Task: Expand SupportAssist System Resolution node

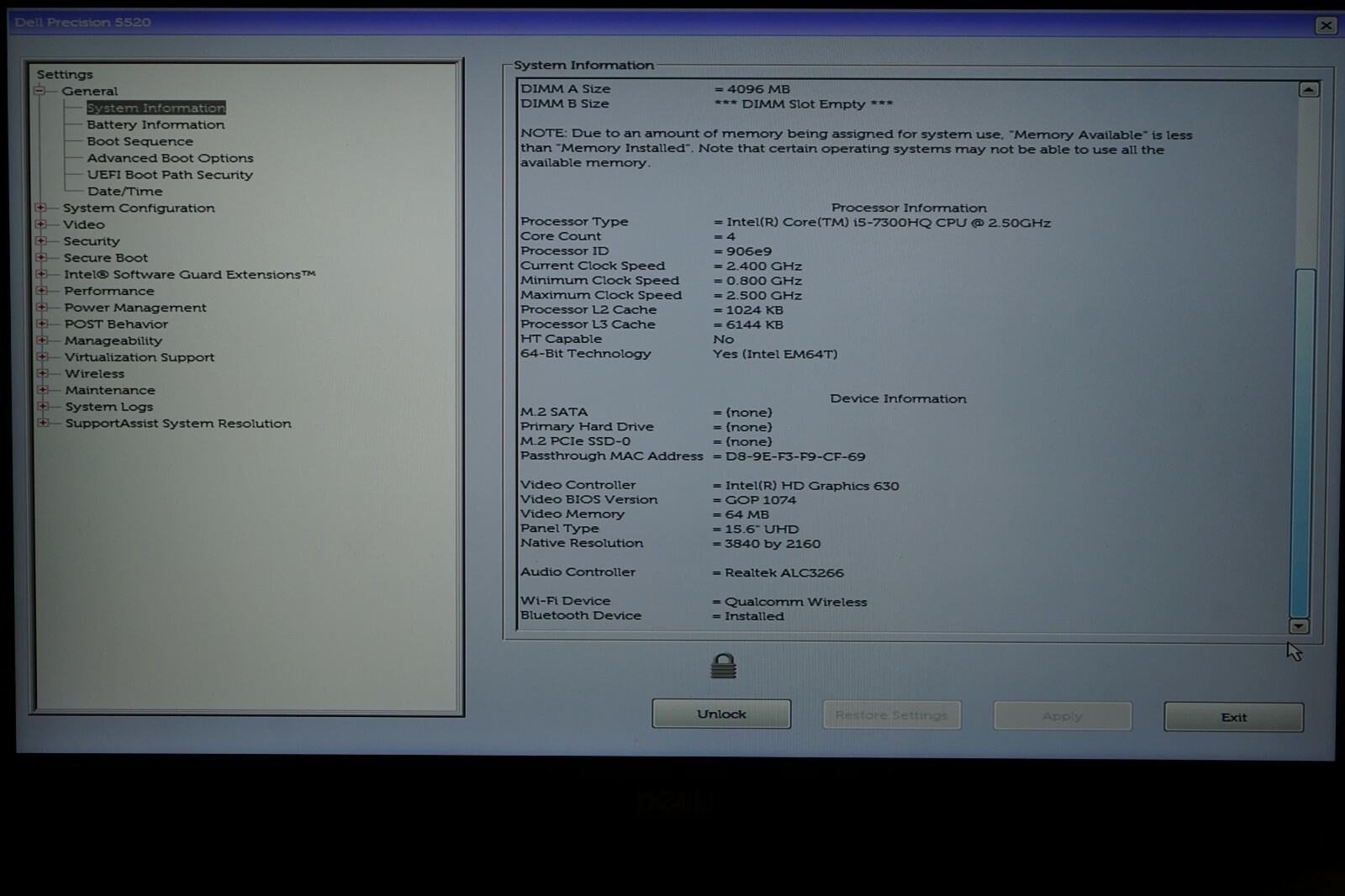Action: (43, 423)
